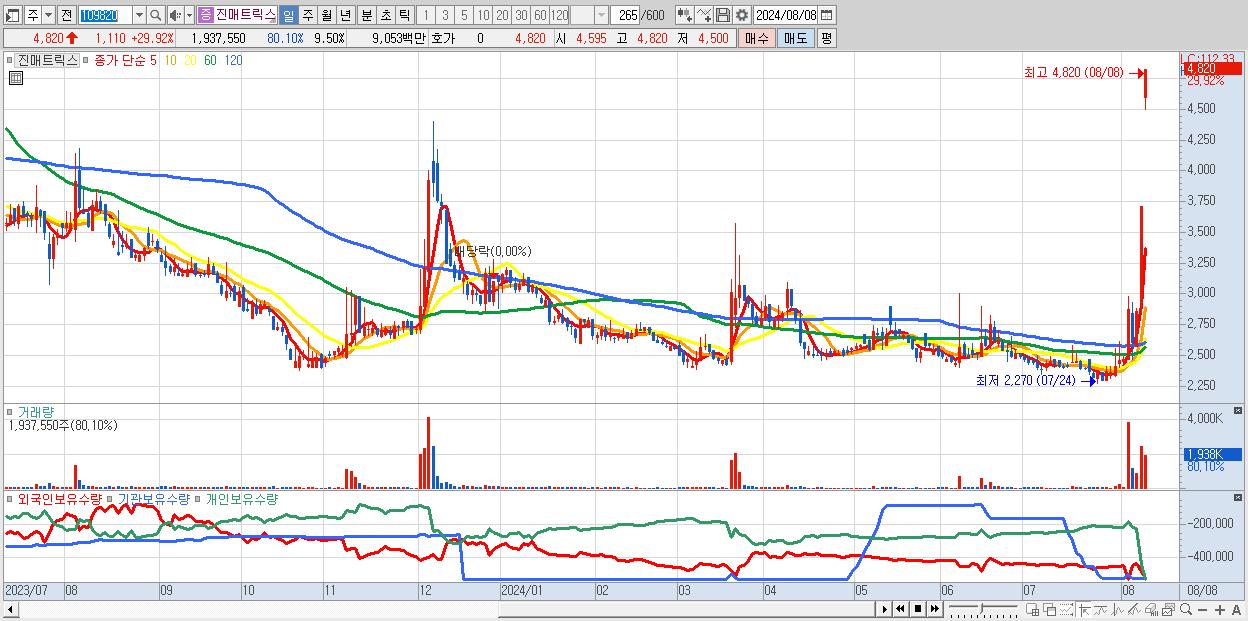
Task: Click the 외국인보유수량 indicator label
Action: [59, 498]
